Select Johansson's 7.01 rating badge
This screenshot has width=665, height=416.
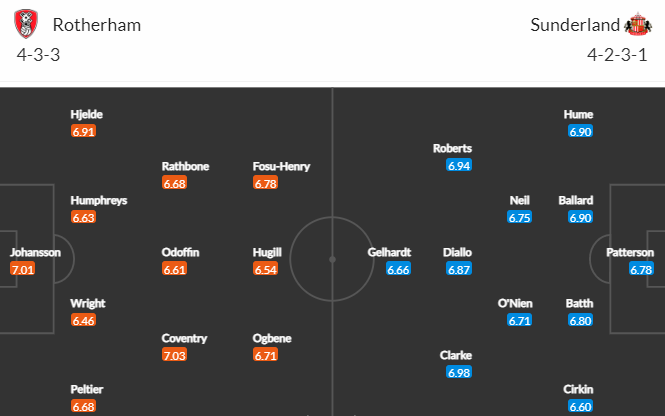(x=22, y=269)
